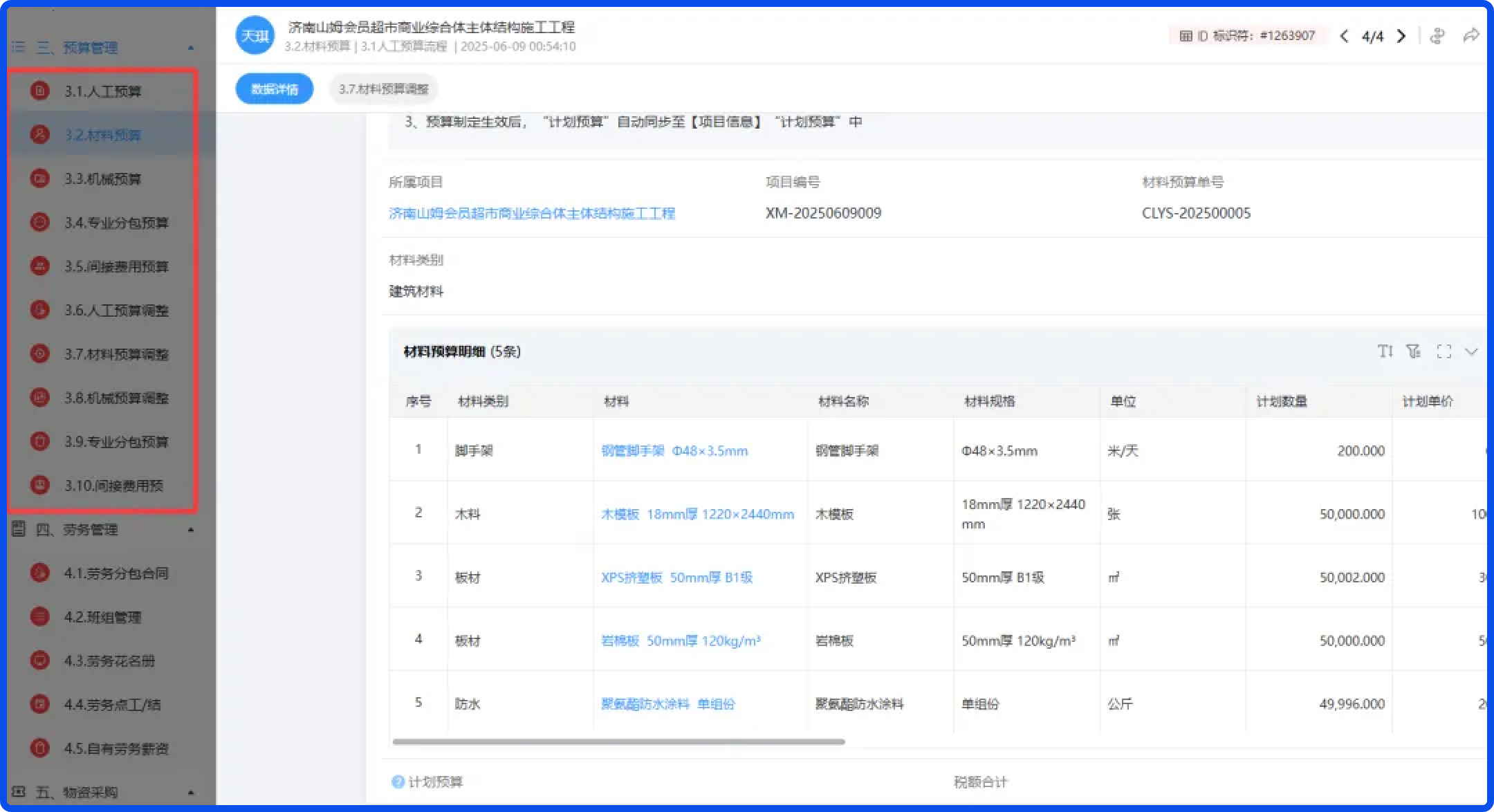The height and width of the screenshot is (812, 1494).
Task: Click the share icon at top right
Action: point(1471,35)
